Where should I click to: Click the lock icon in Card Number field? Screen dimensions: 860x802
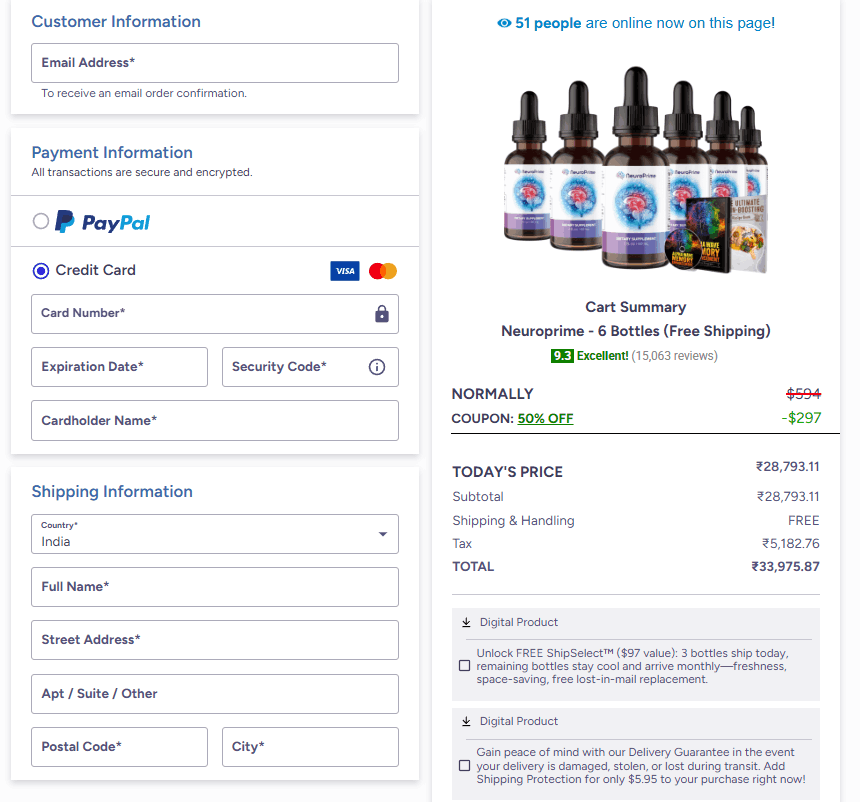381,314
